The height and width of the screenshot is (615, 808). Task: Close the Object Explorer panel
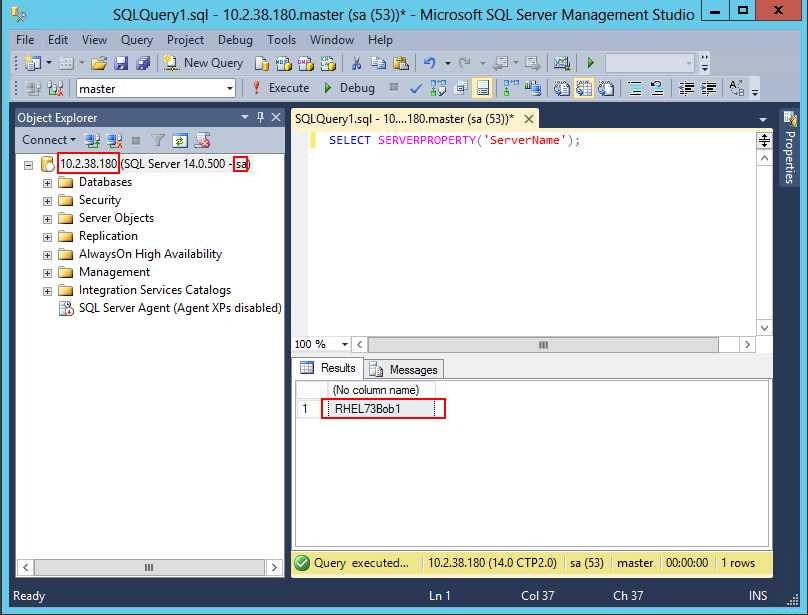click(276, 118)
